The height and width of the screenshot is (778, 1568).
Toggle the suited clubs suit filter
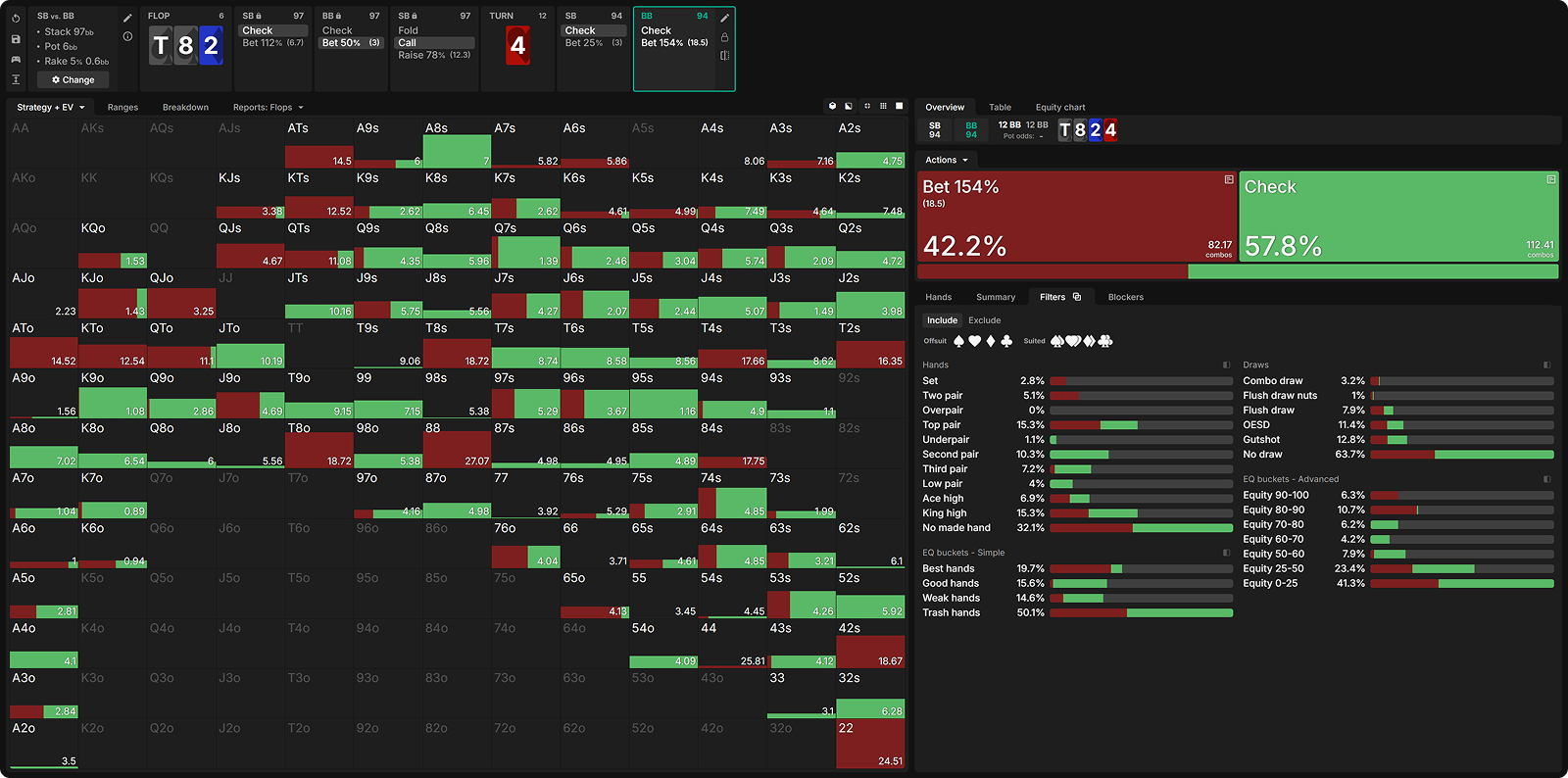click(x=1105, y=341)
